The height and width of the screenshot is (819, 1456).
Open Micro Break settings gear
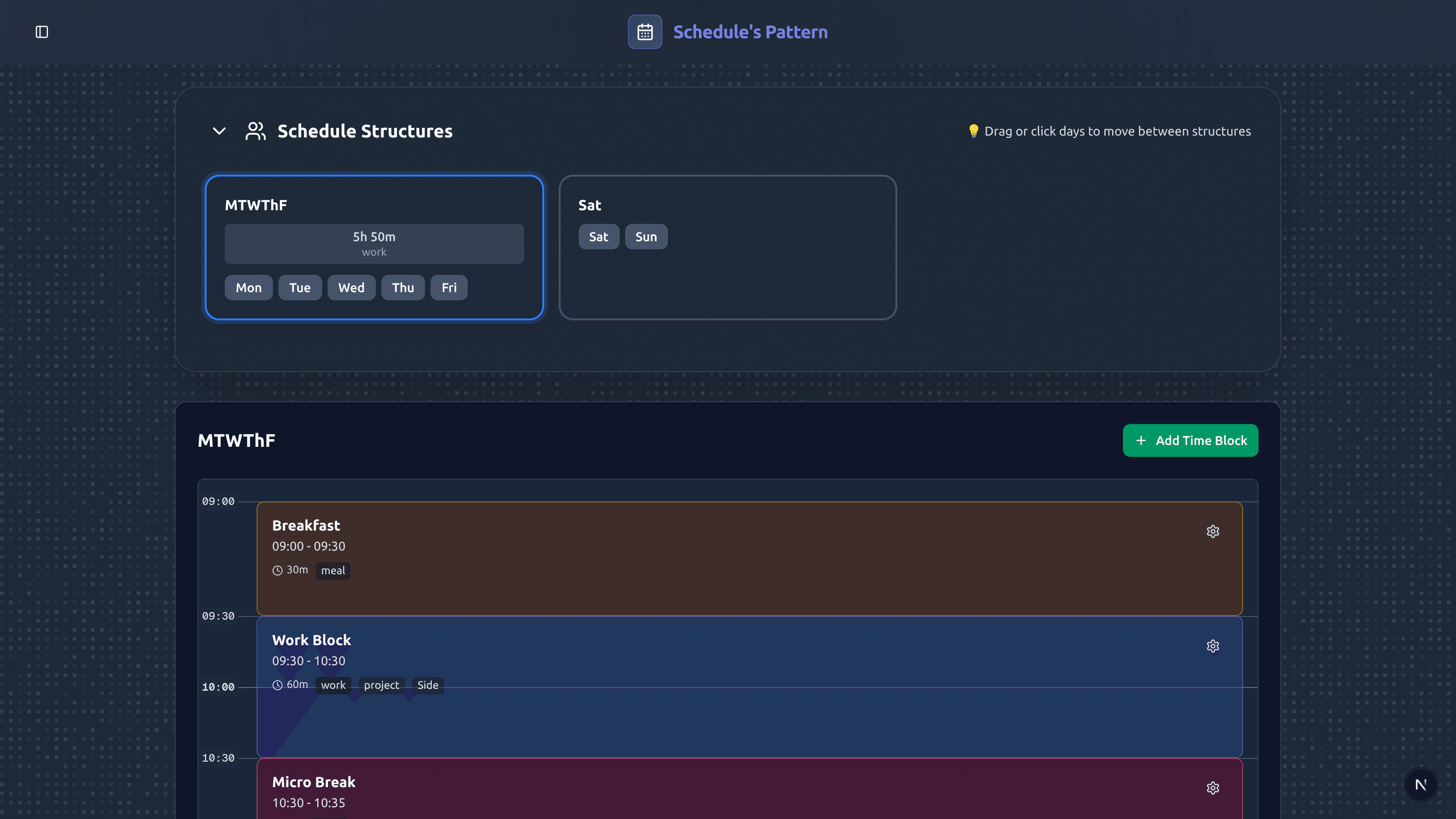(1213, 788)
